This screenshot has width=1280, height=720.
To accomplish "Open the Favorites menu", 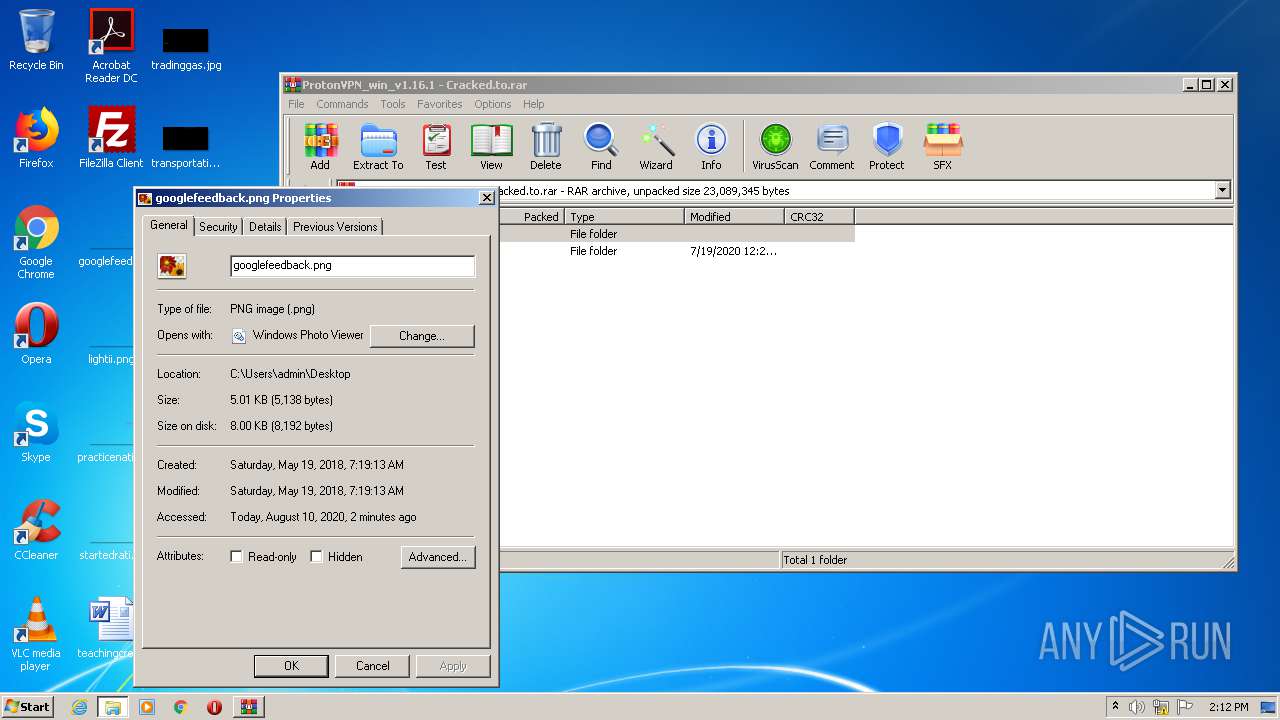I will (440, 104).
